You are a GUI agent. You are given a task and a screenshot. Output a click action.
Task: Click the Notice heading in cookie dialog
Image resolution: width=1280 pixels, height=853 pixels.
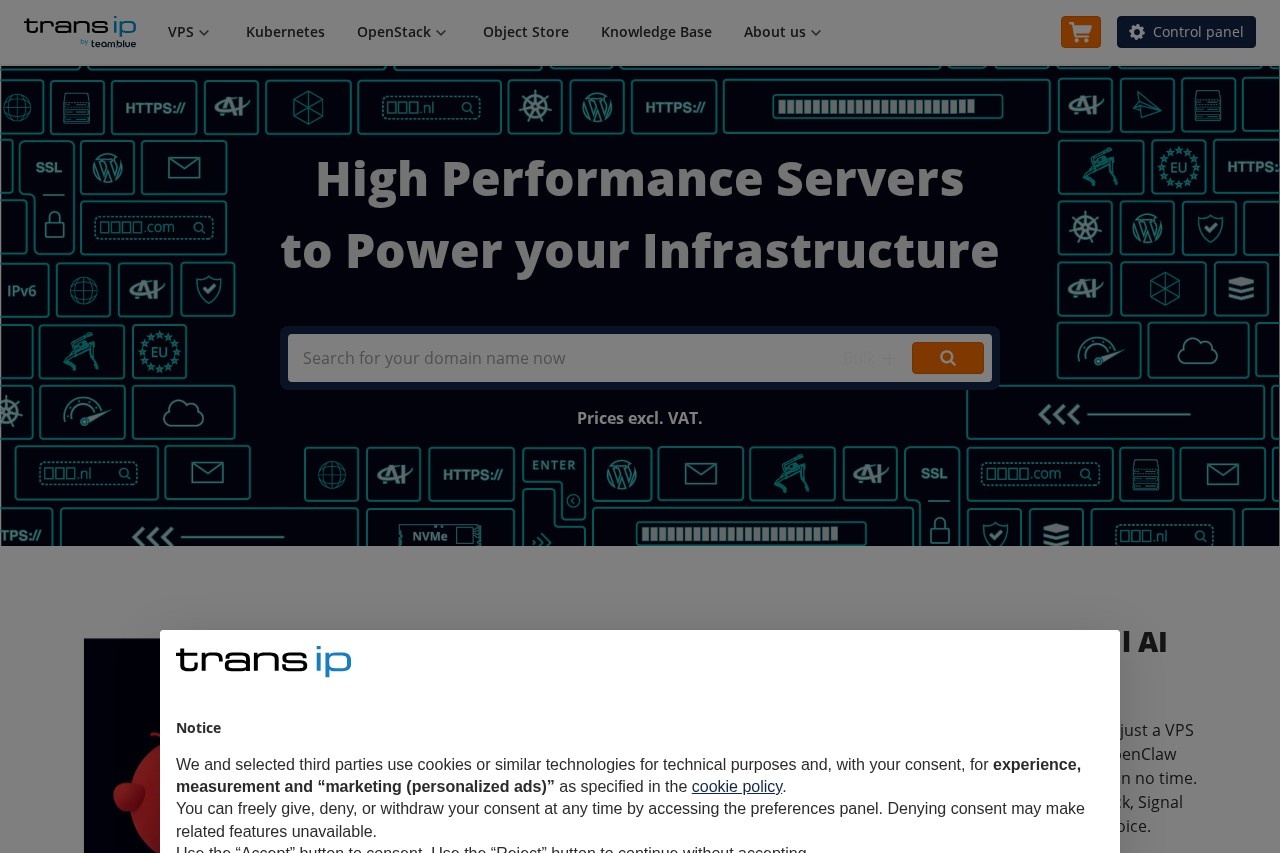(x=198, y=728)
